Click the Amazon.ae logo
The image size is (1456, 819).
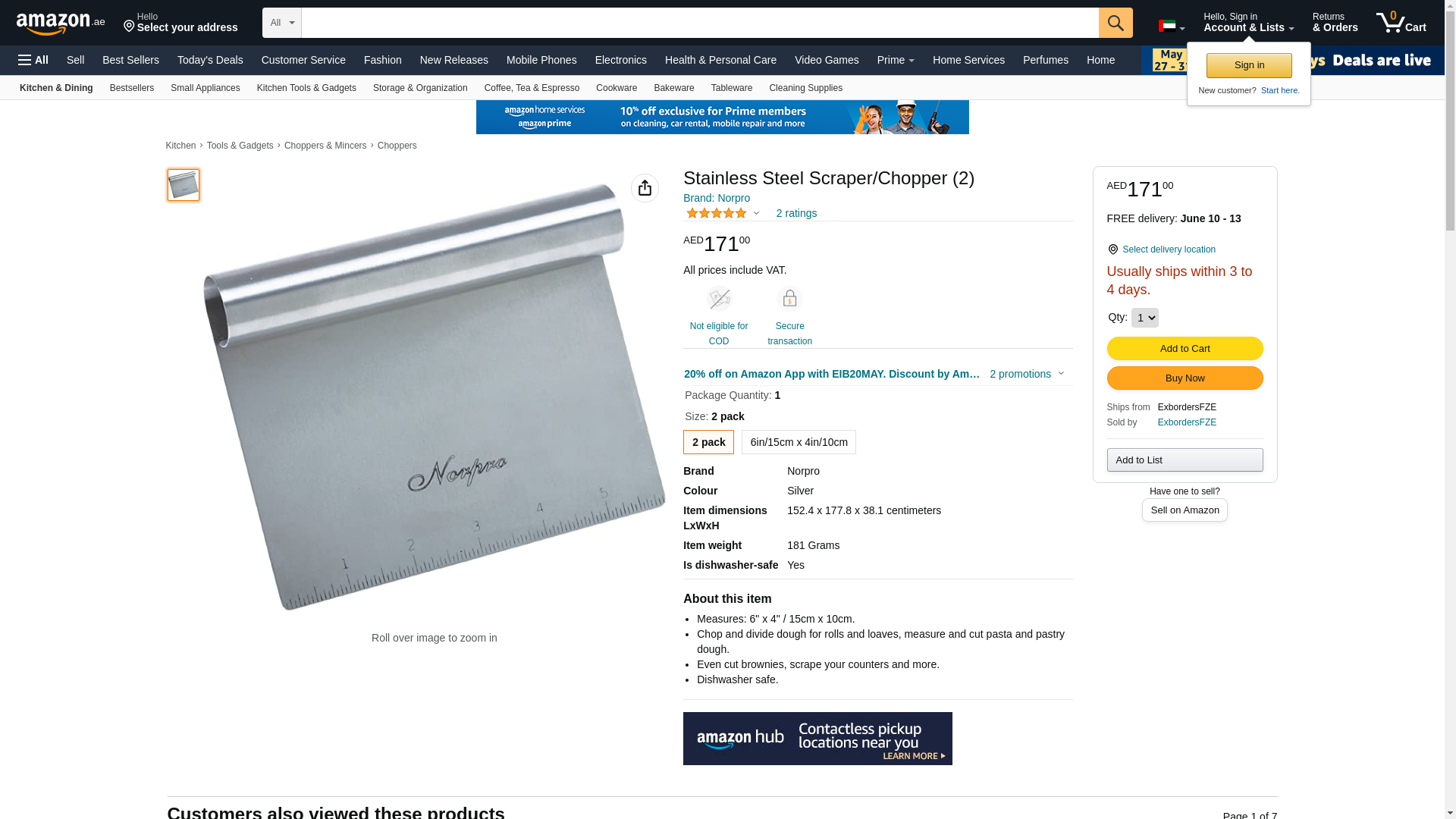[x=61, y=23]
